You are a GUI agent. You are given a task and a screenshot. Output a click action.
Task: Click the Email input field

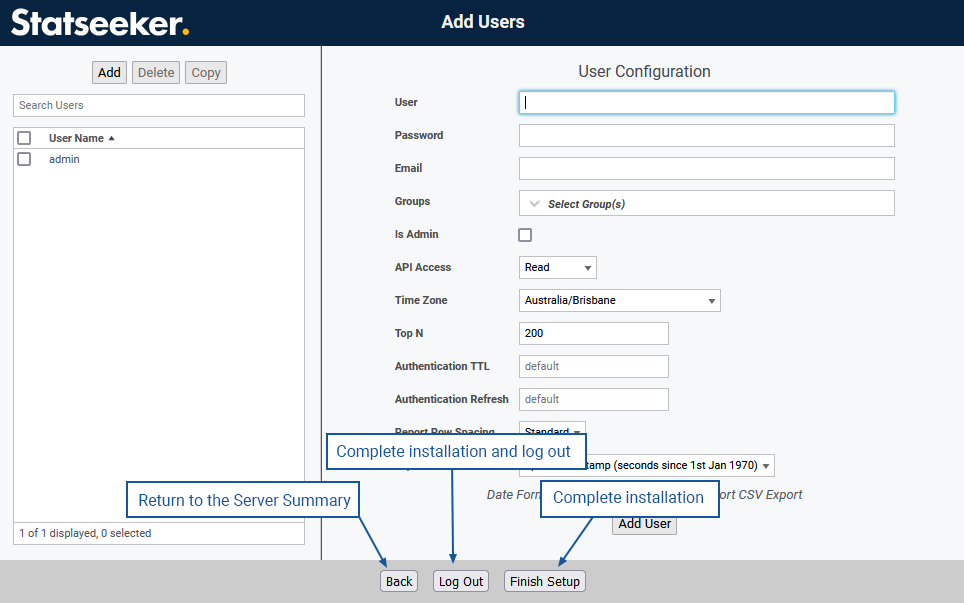pos(706,168)
